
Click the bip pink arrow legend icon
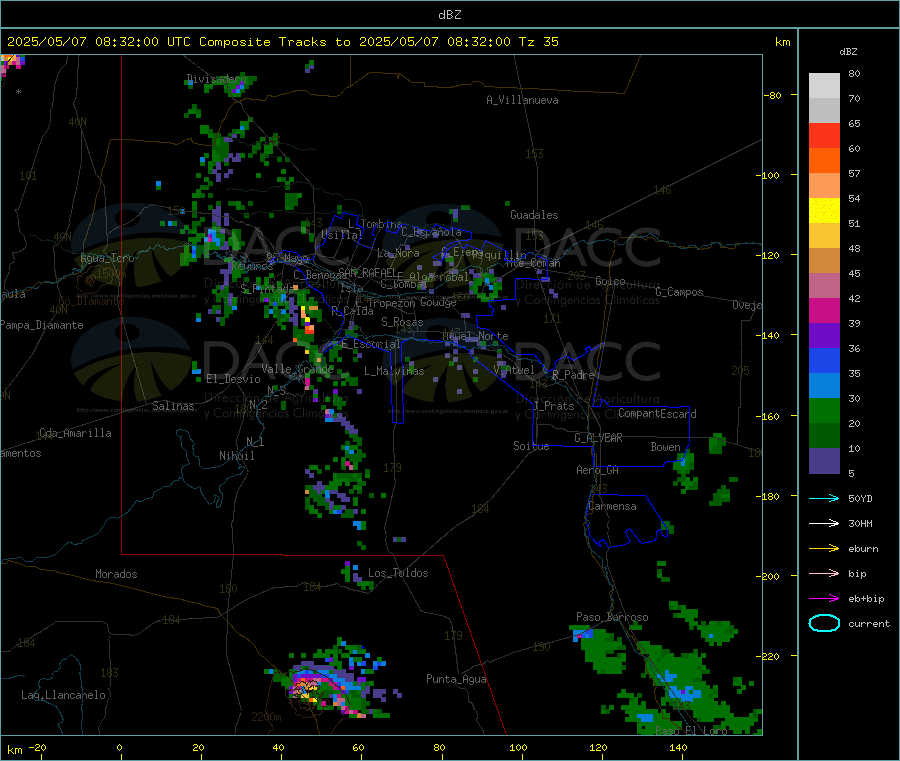pyautogui.click(x=824, y=573)
